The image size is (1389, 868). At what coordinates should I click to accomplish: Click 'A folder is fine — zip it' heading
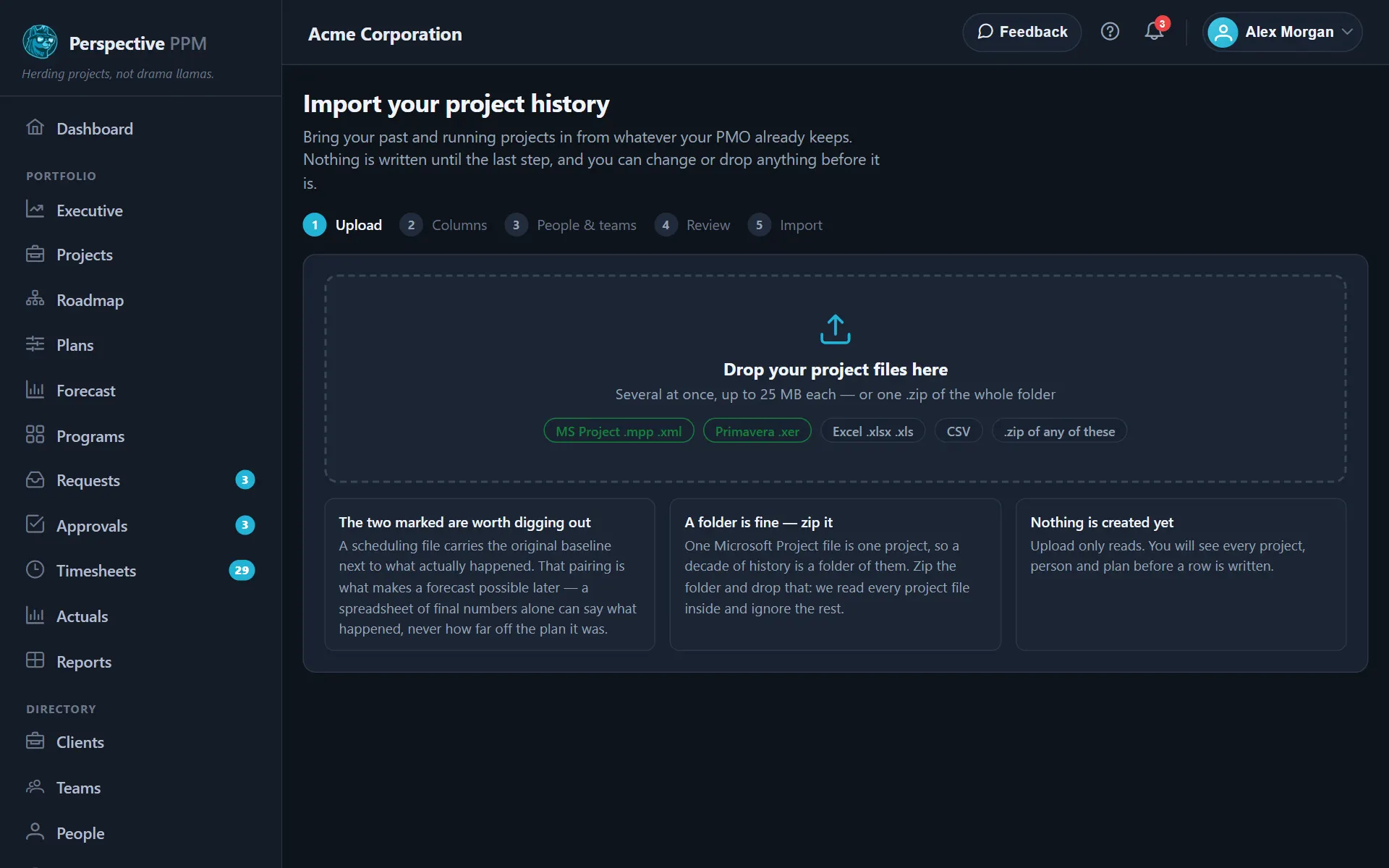(x=758, y=522)
